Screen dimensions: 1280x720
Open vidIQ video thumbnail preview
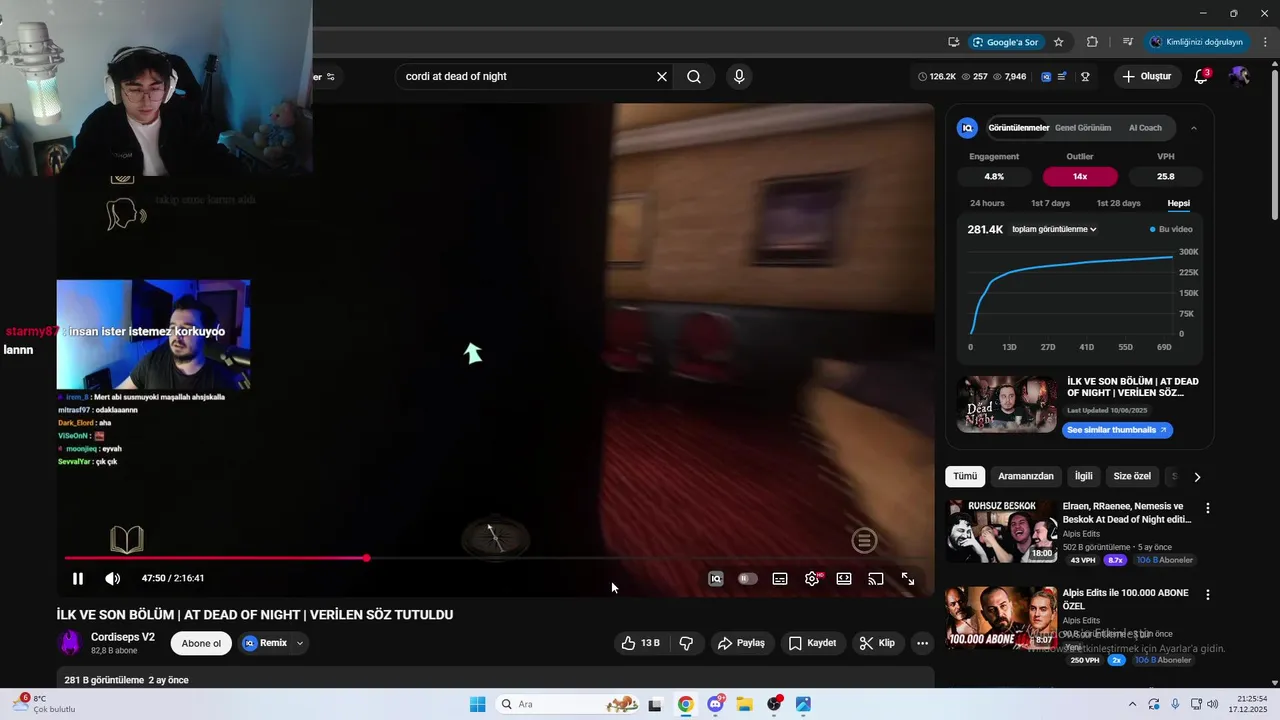[x=1007, y=404]
